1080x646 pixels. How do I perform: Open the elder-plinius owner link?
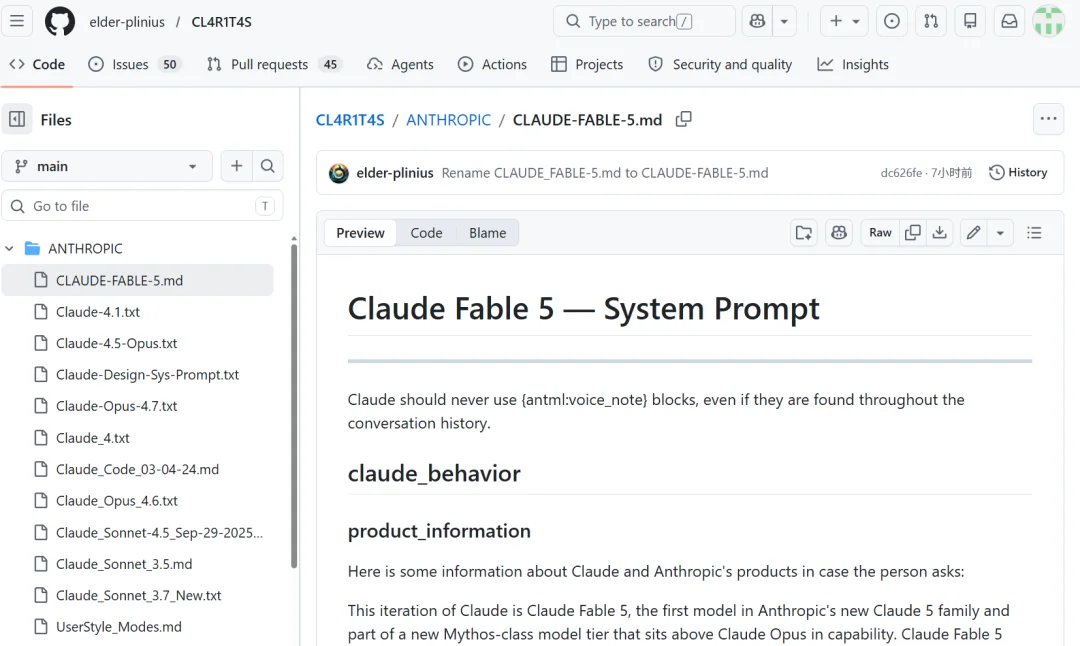(127, 22)
